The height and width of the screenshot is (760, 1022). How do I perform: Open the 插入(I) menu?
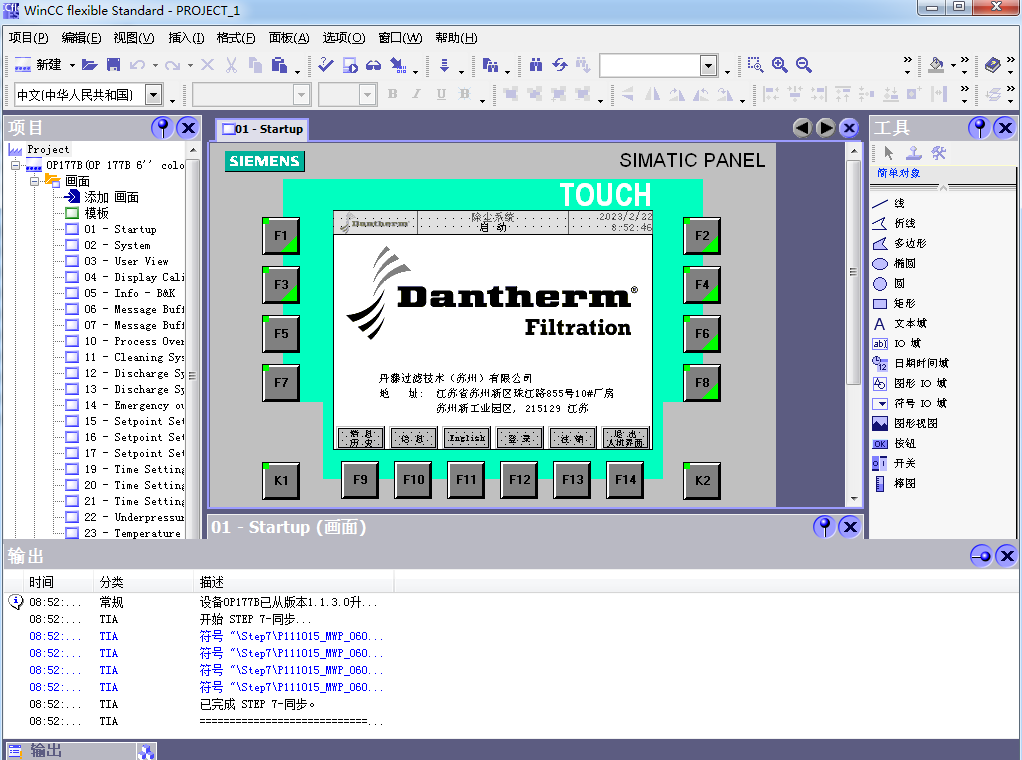(x=186, y=38)
